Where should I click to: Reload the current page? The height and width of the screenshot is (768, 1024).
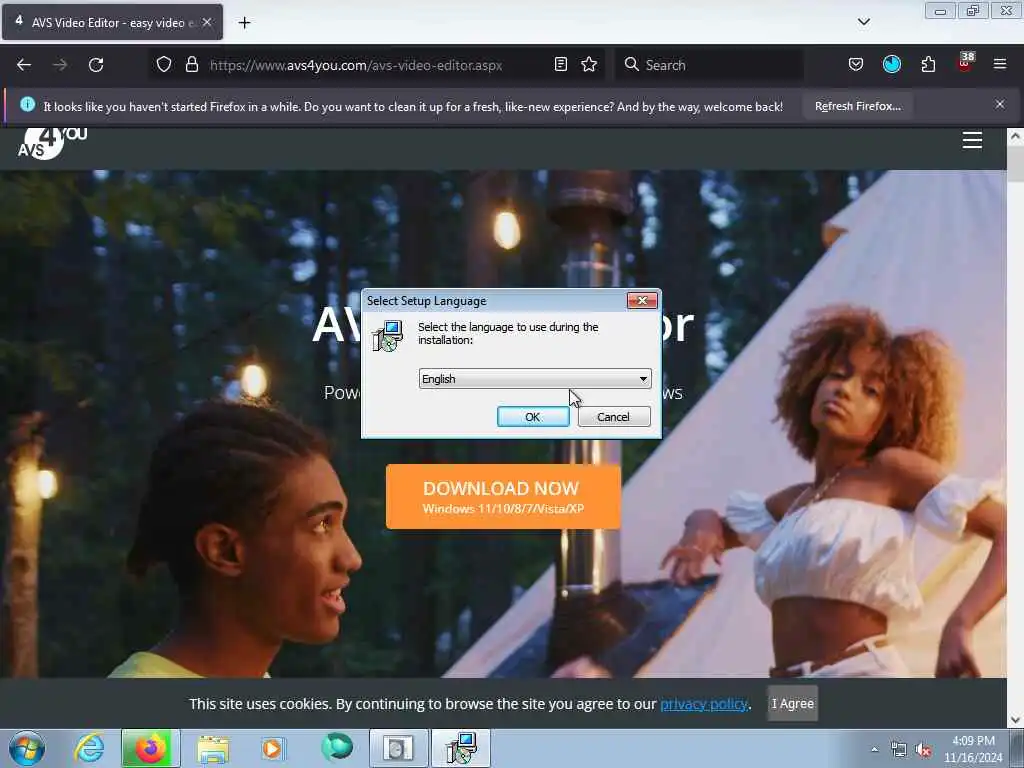96,65
